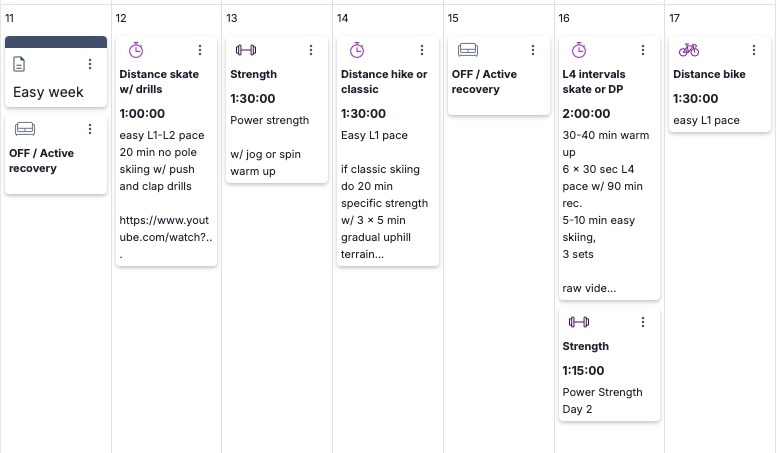Image resolution: width=782 pixels, height=453 pixels.
Task: Click stopwatch icon on Distance hike or classic
Action: [357, 50]
